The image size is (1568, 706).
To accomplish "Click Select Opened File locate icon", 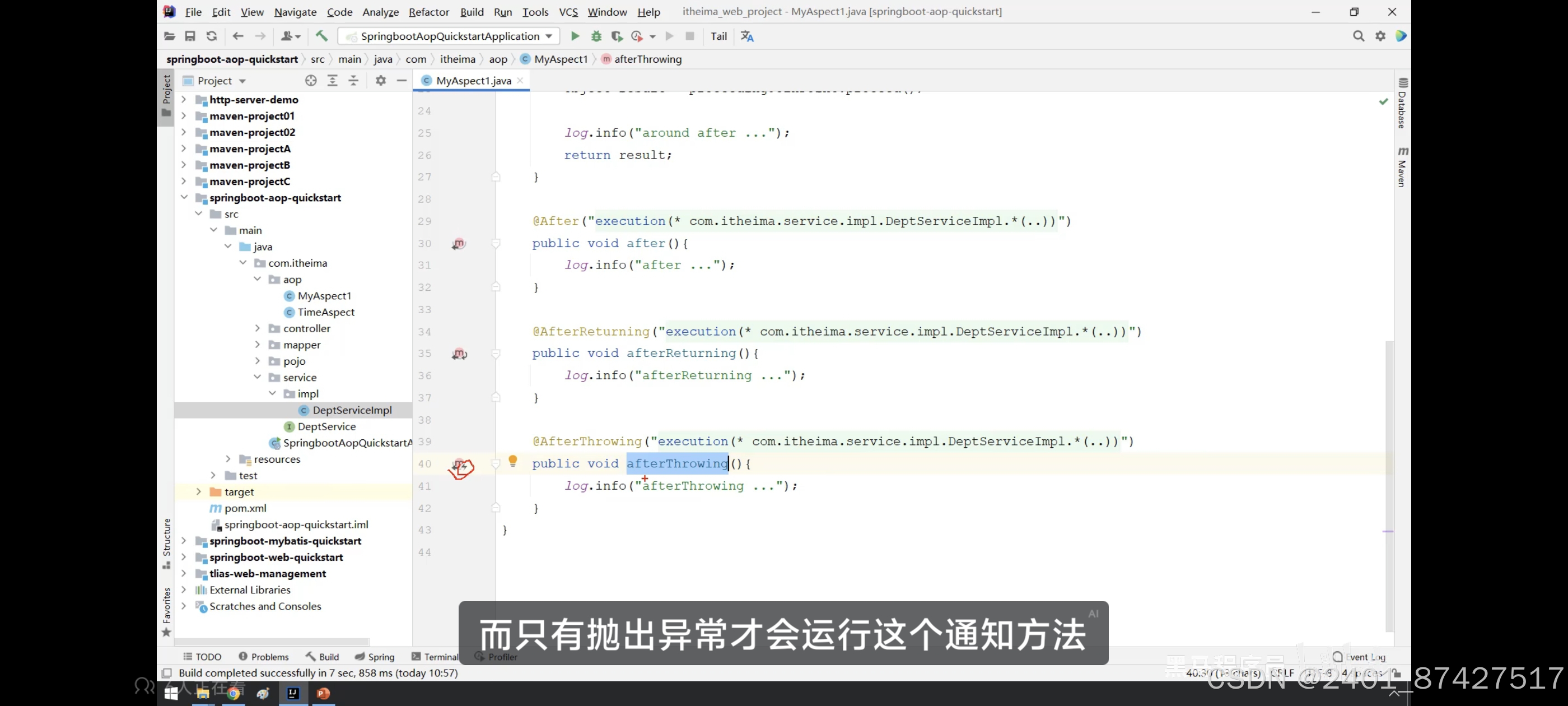I will [310, 81].
